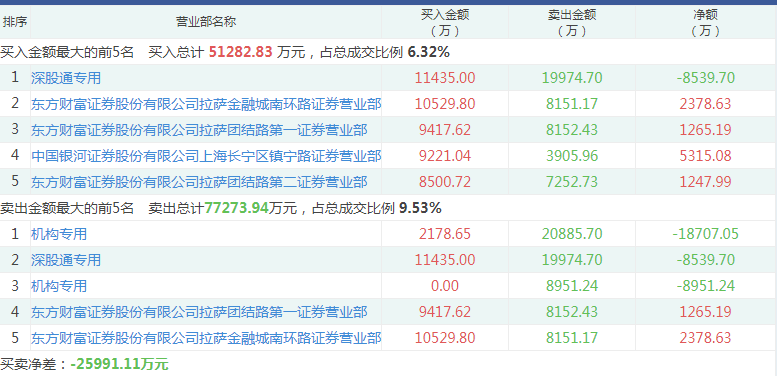The image size is (777, 376).
Task: Open 深股通专用 link in sell rank 2
Action: [x=66, y=260]
